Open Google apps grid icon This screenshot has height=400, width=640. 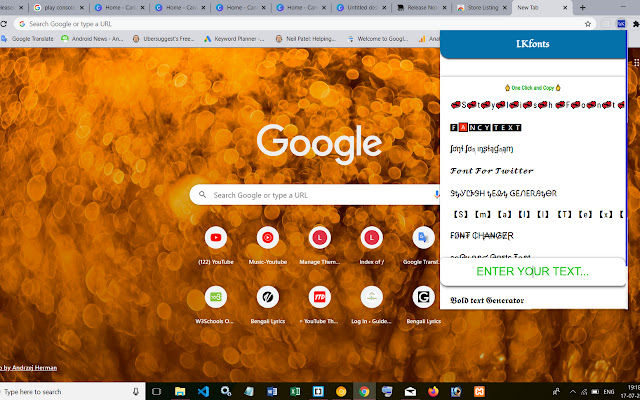coord(636,62)
